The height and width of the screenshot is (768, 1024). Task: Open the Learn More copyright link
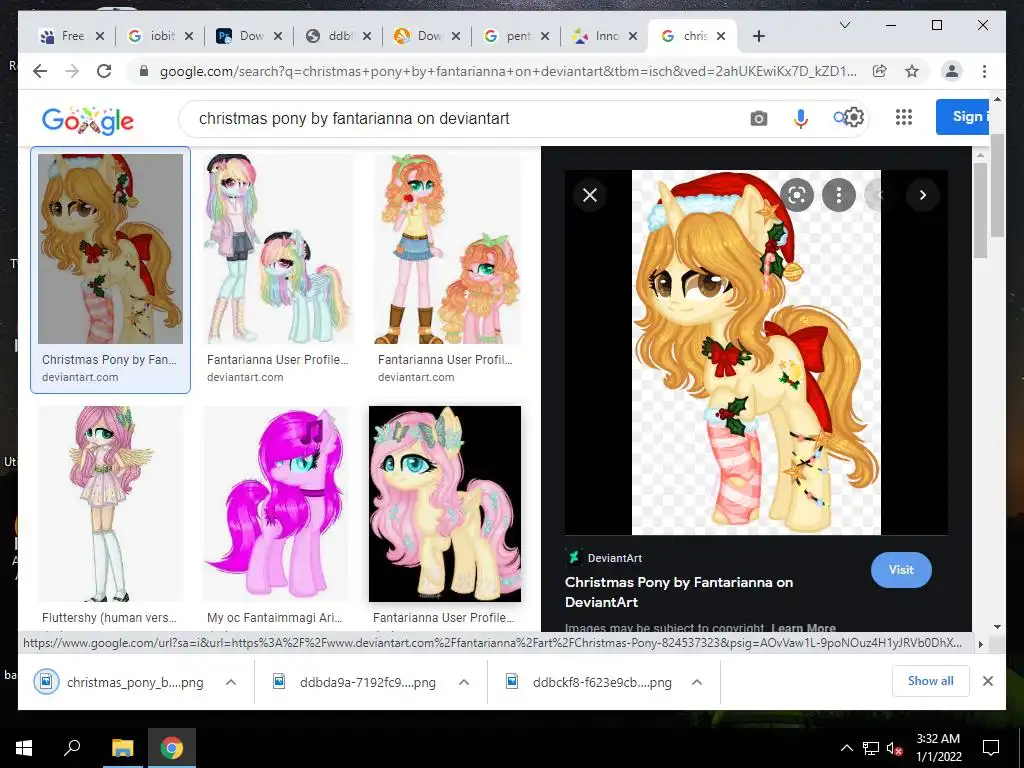[x=803, y=628]
